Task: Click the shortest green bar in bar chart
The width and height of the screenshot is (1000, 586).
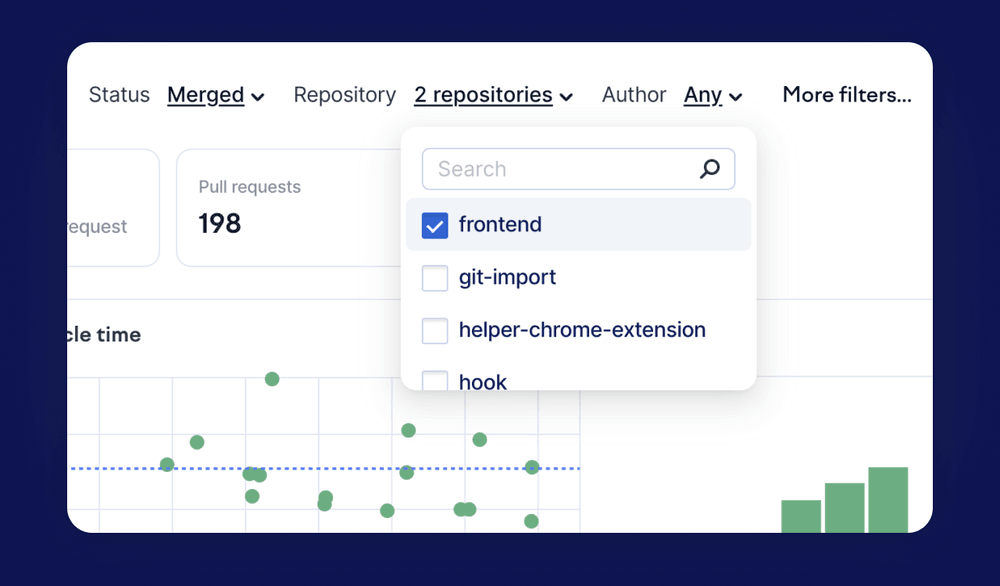Action: coord(801,515)
